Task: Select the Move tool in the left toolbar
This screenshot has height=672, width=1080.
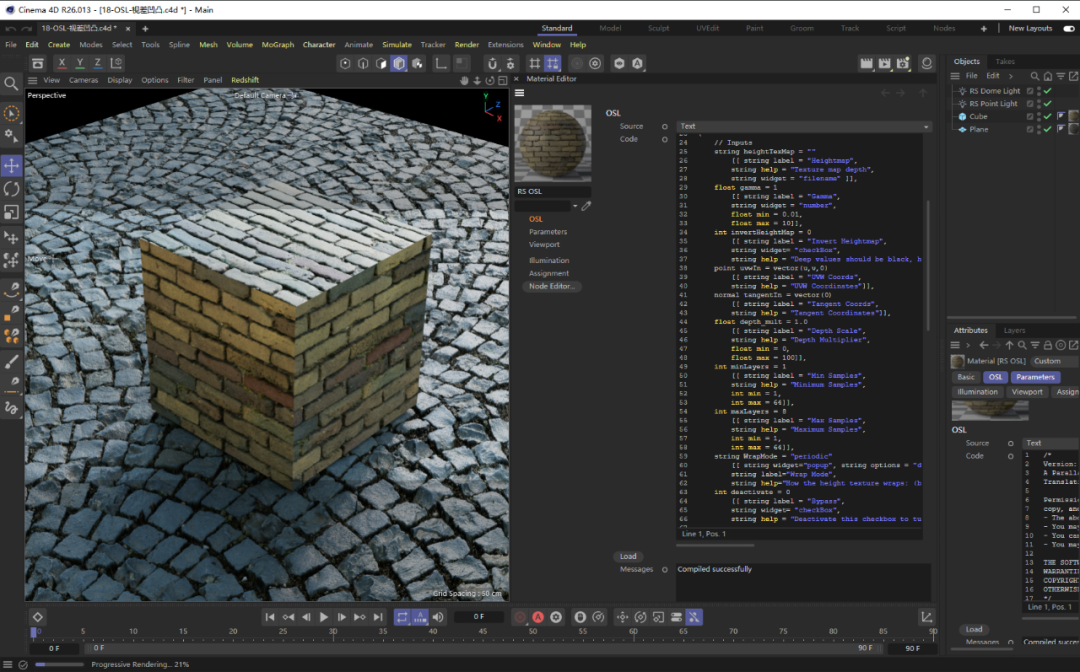Action: pyautogui.click(x=13, y=165)
